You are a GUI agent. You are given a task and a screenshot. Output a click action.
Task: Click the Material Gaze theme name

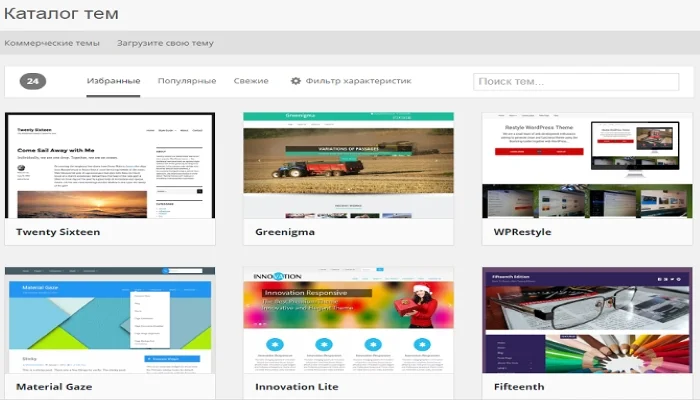pos(54,387)
